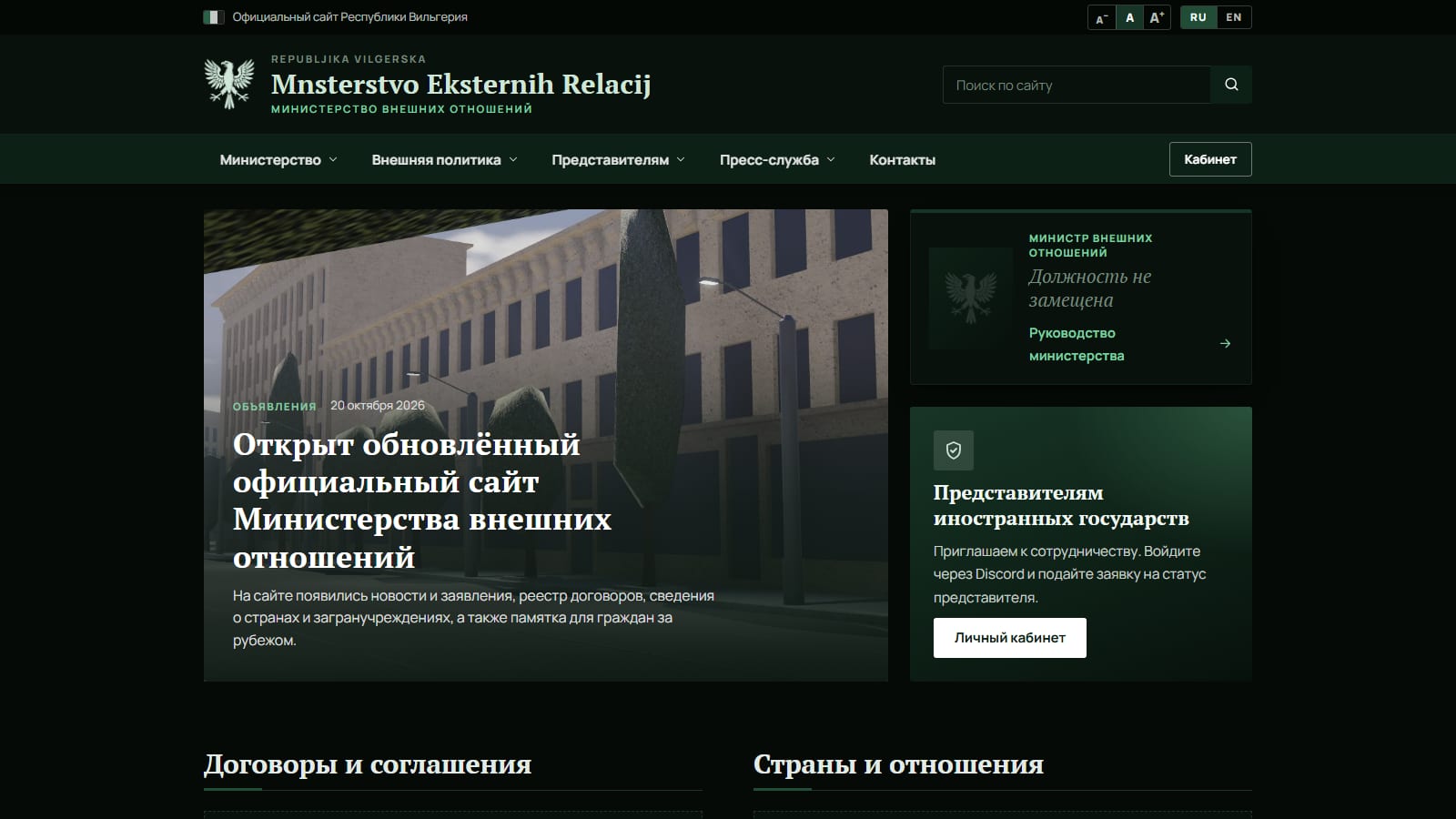Open the Внешняя политика menu item
The width and height of the screenshot is (1456, 819).
point(436,159)
